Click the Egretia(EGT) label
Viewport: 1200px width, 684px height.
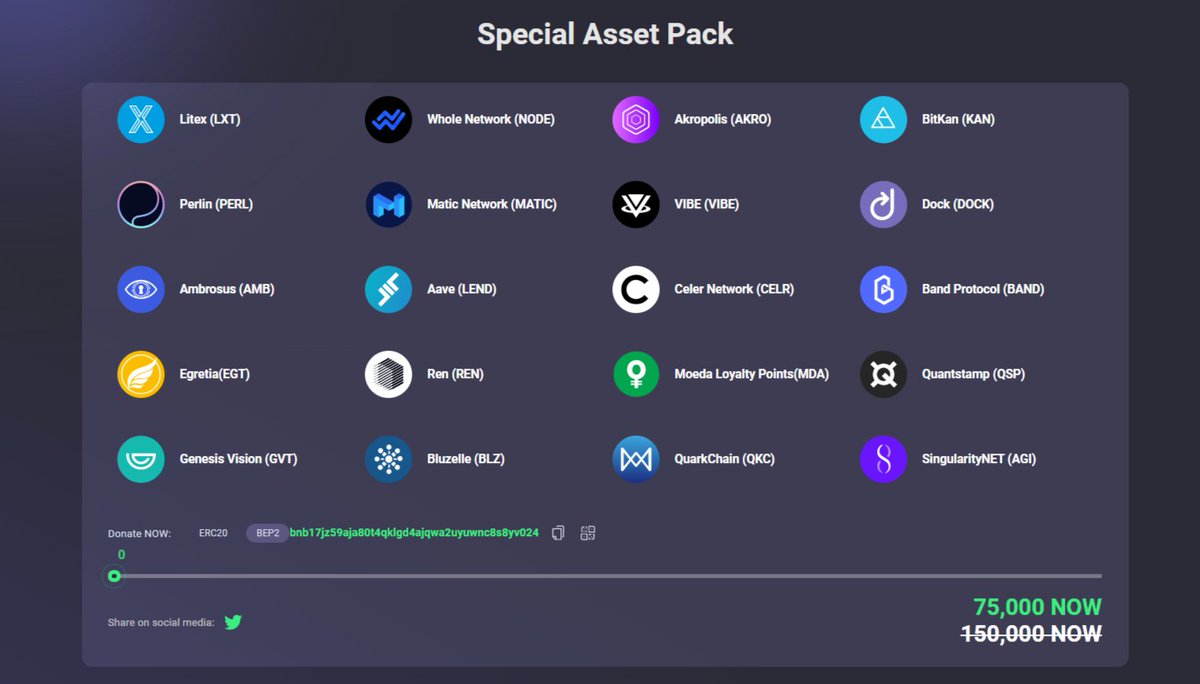point(215,374)
